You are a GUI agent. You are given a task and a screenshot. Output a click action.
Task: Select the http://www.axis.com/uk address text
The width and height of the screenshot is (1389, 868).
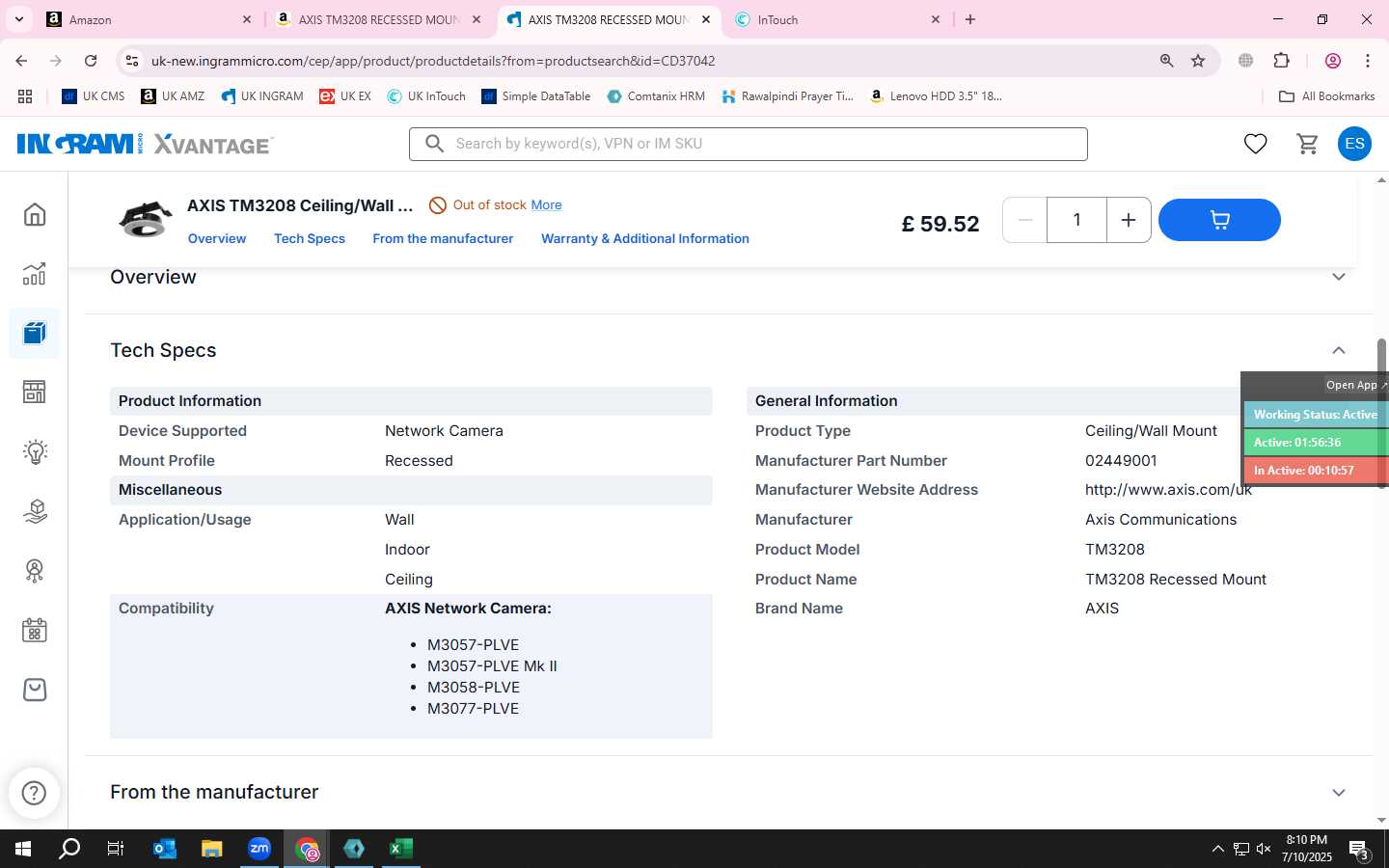pyautogui.click(x=1168, y=490)
